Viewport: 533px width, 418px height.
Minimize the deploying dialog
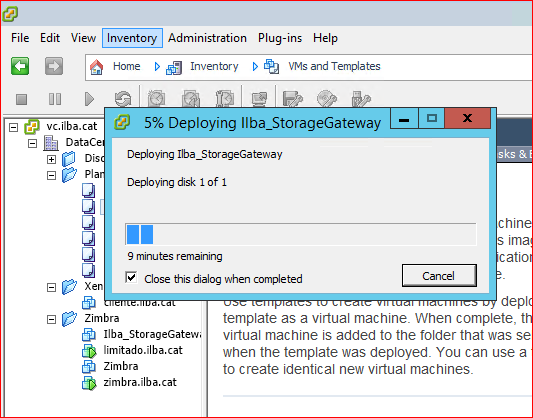pyautogui.click(x=404, y=119)
